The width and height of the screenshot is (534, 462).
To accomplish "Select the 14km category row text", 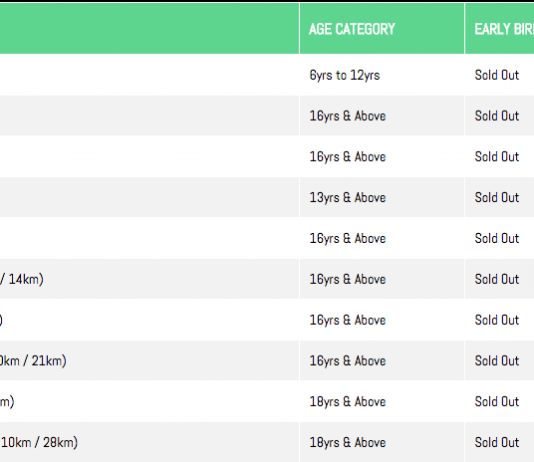I will [21, 279].
